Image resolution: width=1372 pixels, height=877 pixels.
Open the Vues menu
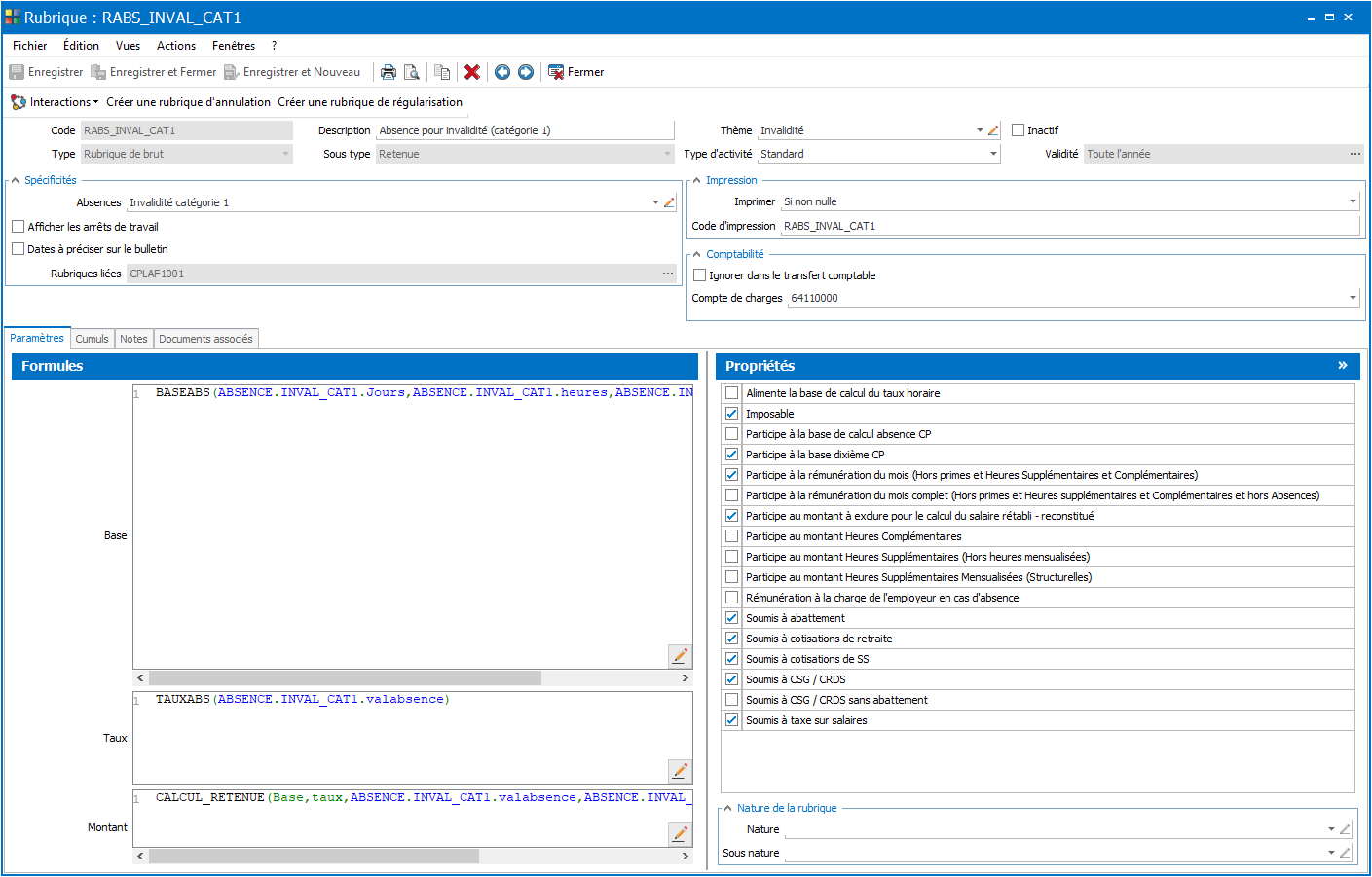coord(128,46)
